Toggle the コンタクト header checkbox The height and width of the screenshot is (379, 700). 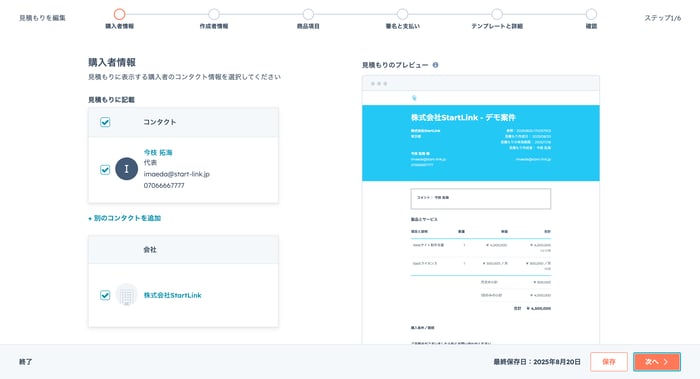click(105, 122)
